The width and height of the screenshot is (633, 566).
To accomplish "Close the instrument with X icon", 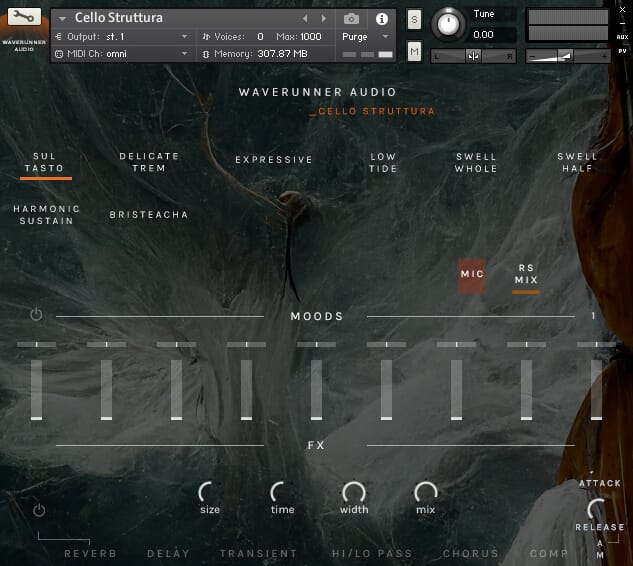I will click(622, 10).
